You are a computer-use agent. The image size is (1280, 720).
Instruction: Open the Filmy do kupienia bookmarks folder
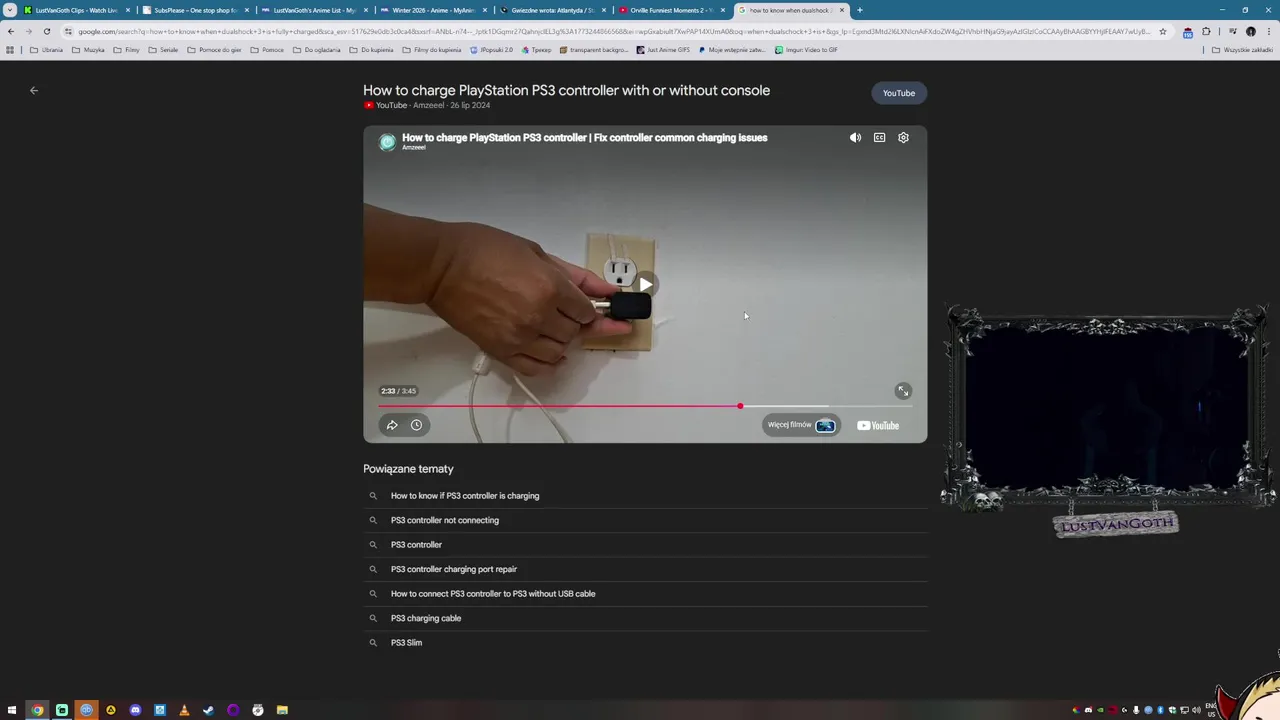[x=431, y=50]
